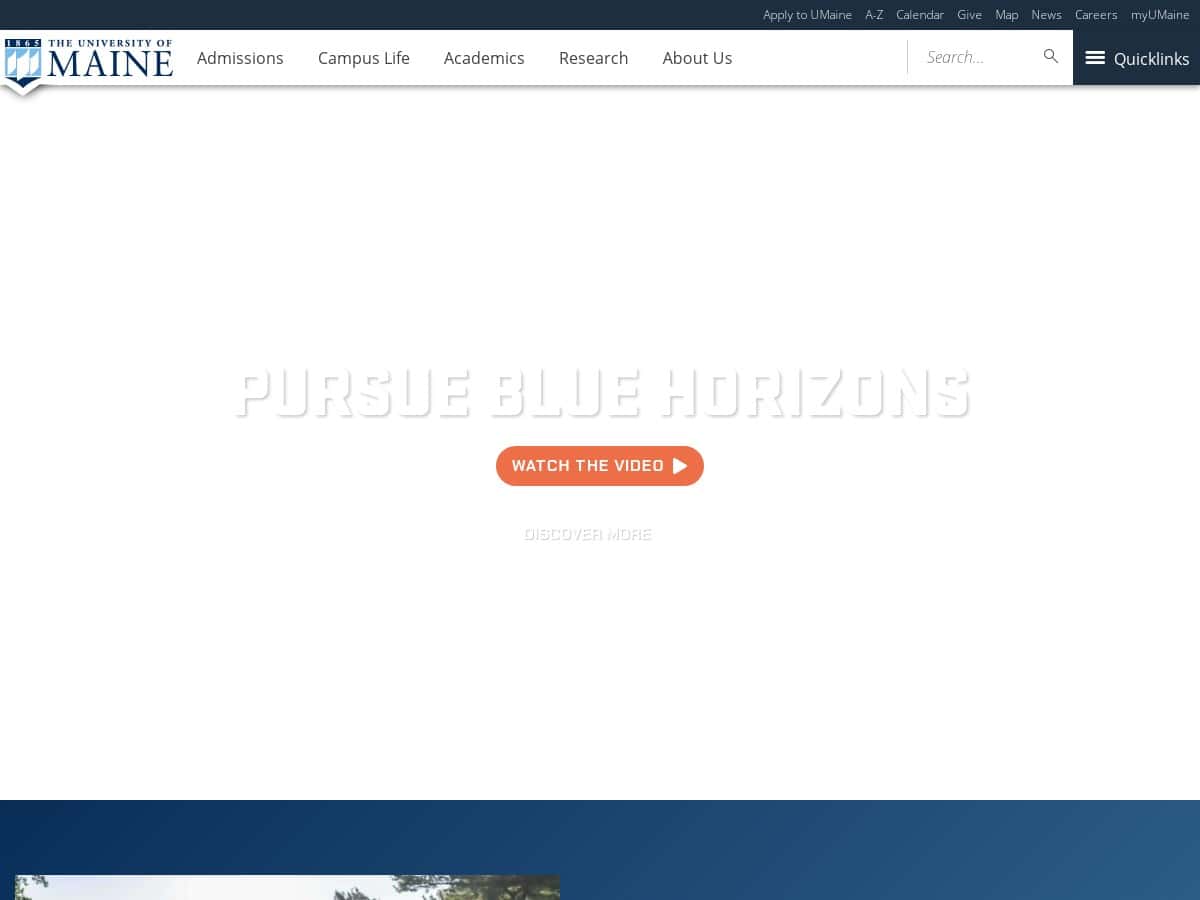Screen dimensions: 1200x900
Task: Click the Give link
Action: coord(969,15)
